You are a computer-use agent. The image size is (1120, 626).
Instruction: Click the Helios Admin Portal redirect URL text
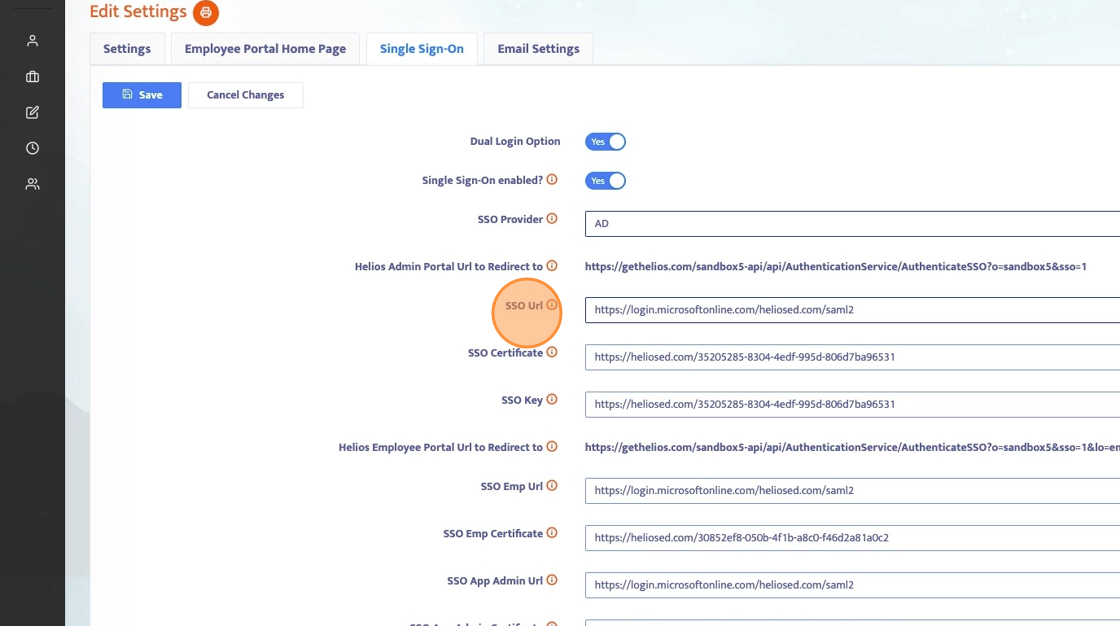click(836, 267)
